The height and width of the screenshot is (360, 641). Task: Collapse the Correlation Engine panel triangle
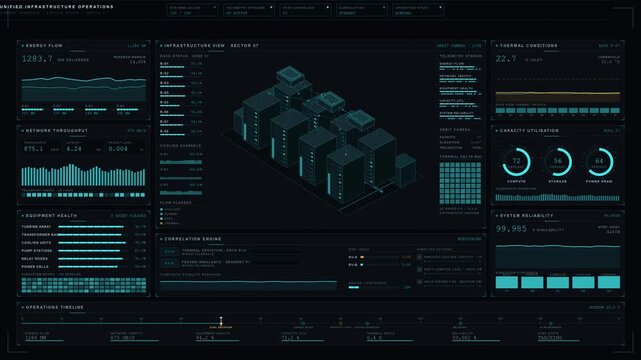(161, 239)
